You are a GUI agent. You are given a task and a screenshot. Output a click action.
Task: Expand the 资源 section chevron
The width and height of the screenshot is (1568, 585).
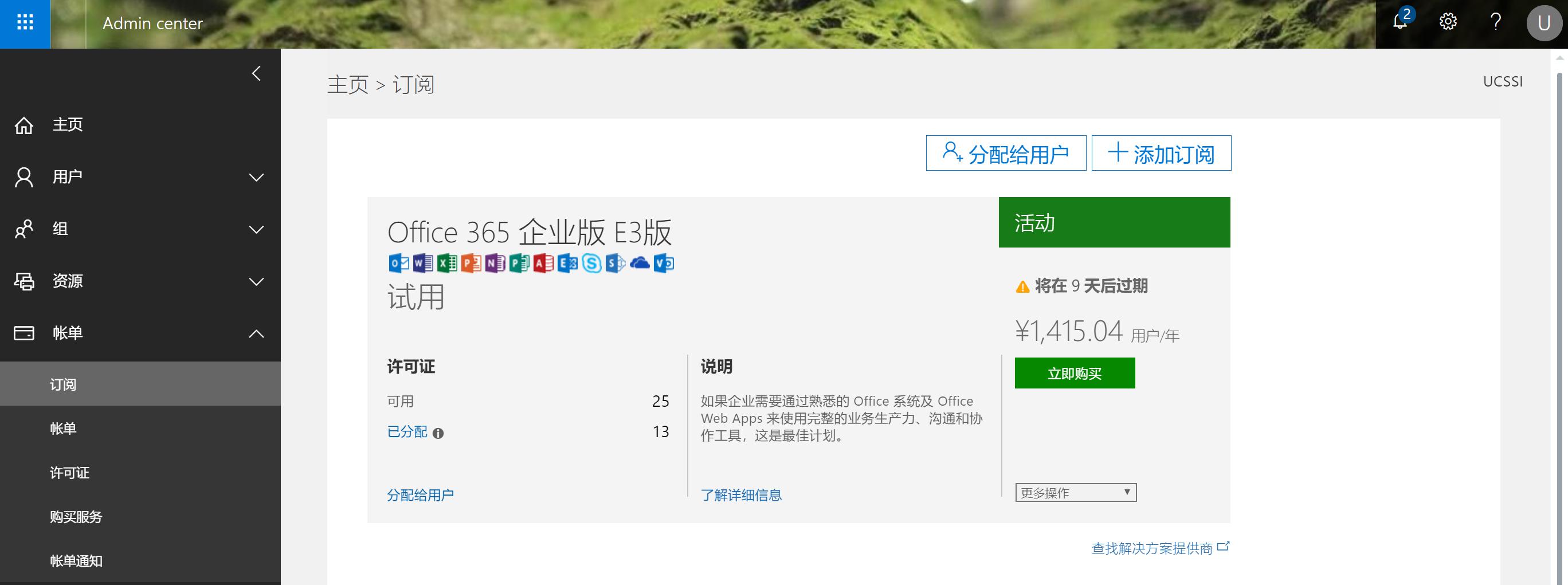coord(256,282)
